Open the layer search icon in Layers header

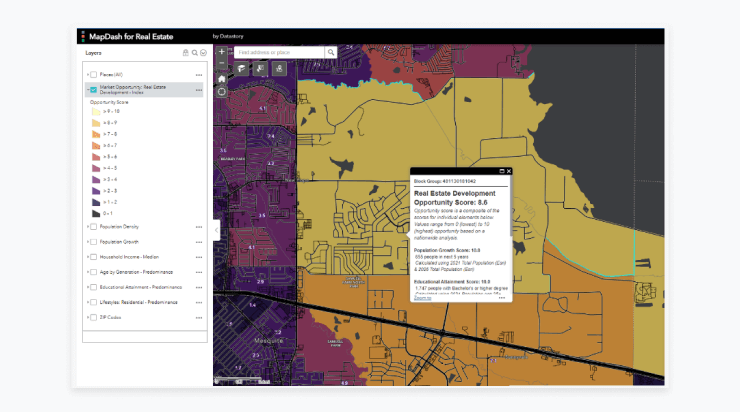pyautogui.click(x=194, y=52)
